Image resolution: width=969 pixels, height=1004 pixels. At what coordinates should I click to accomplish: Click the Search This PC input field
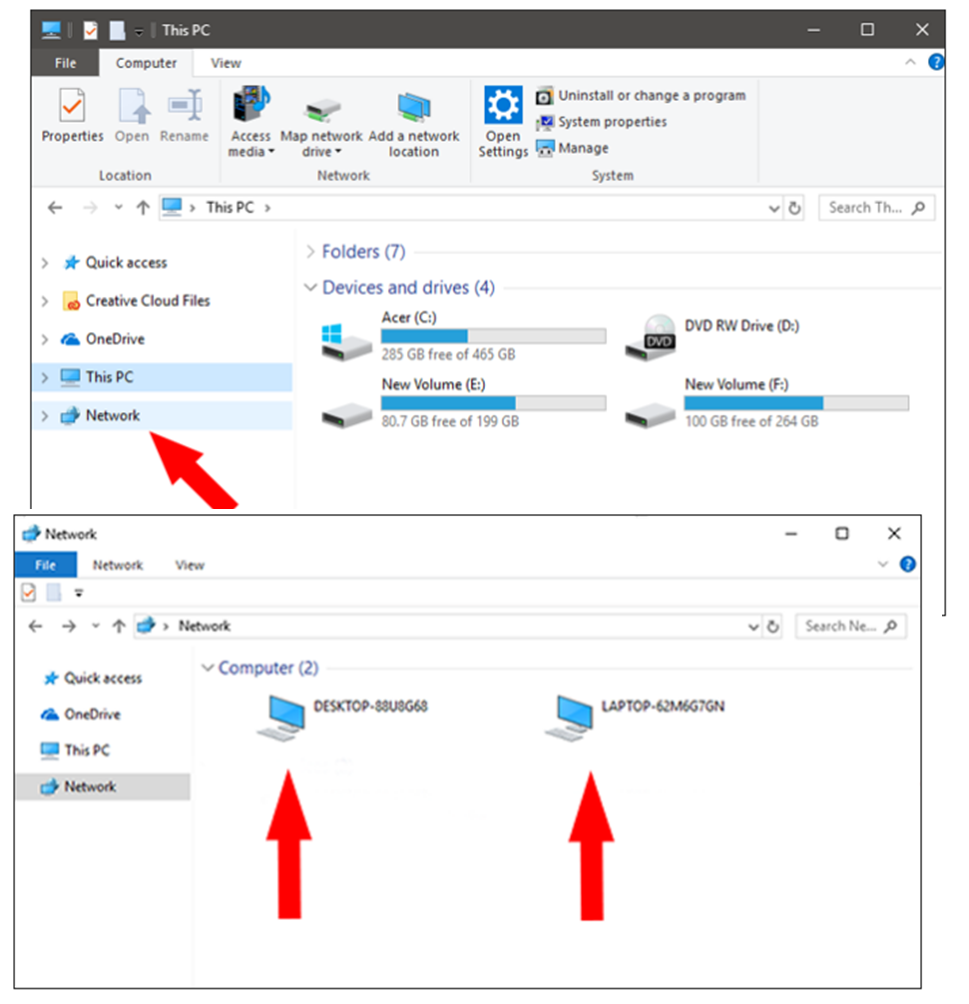pyautogui.click(x=875, y=207)
